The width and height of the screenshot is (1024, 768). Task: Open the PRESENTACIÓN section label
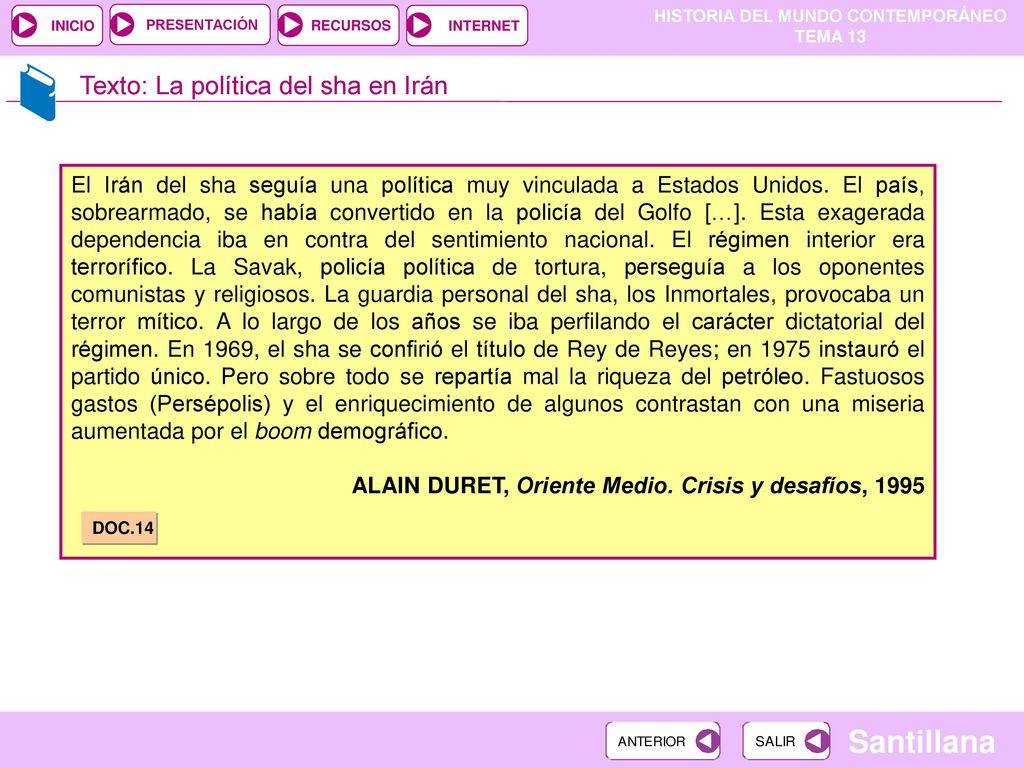click(202, 25)
